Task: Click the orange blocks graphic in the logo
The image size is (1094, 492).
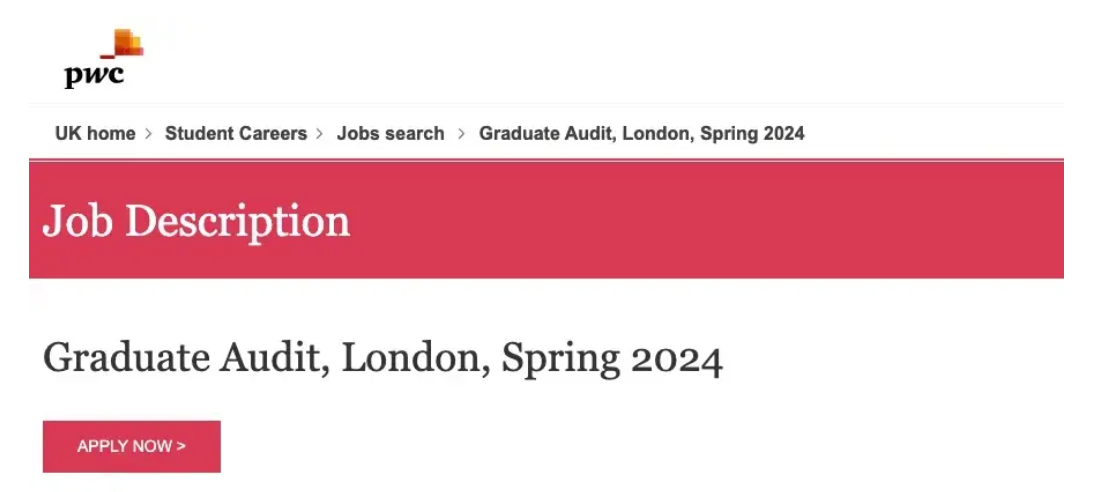Action: tap(126, 43)
